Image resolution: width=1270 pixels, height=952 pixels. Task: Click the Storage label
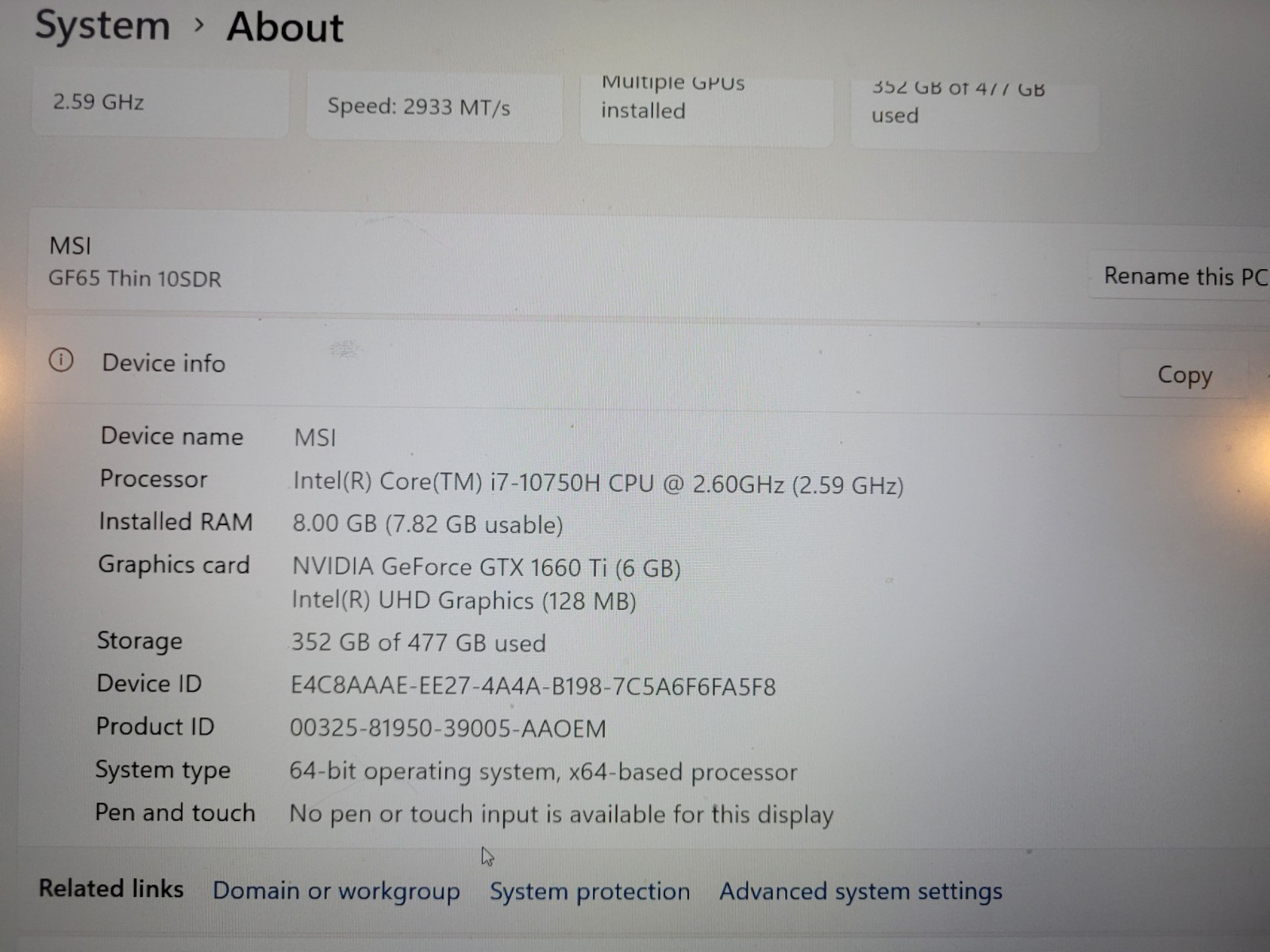[x=140, y=640]
